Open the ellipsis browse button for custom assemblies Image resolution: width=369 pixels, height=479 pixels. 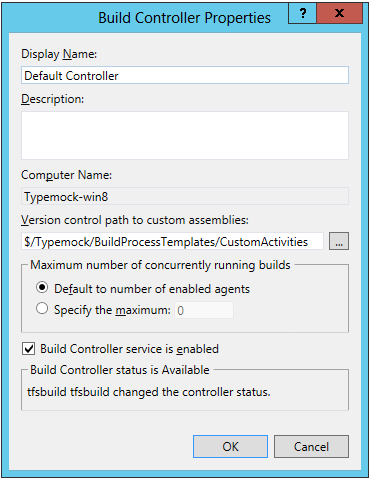coord(339,241)
